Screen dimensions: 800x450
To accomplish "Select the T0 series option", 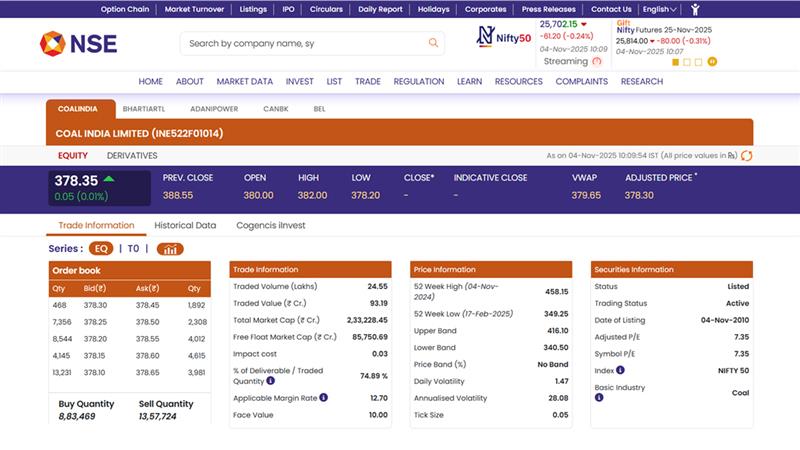I will coord(133,249).
